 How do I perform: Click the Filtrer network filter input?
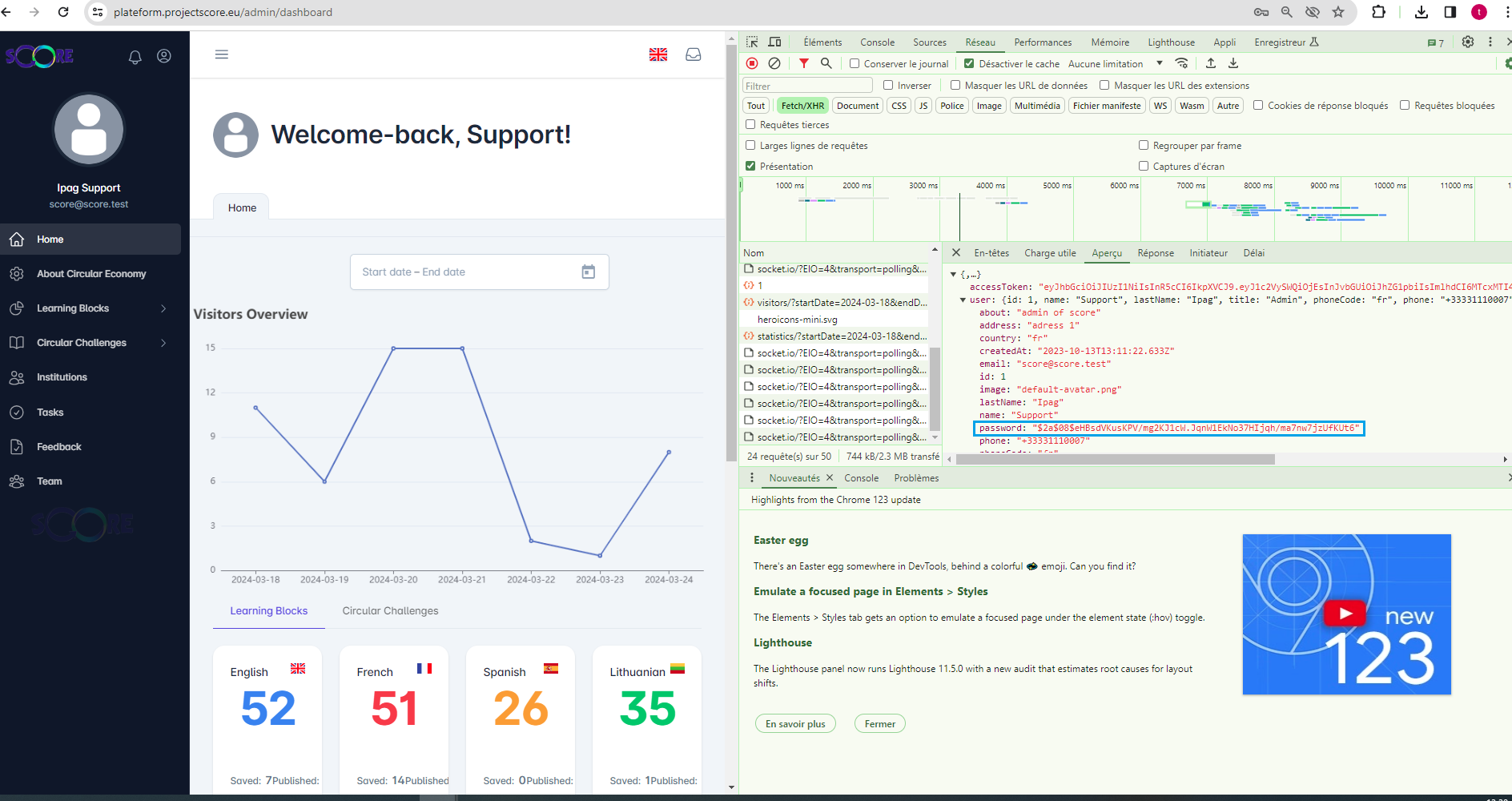pos(806,86)
